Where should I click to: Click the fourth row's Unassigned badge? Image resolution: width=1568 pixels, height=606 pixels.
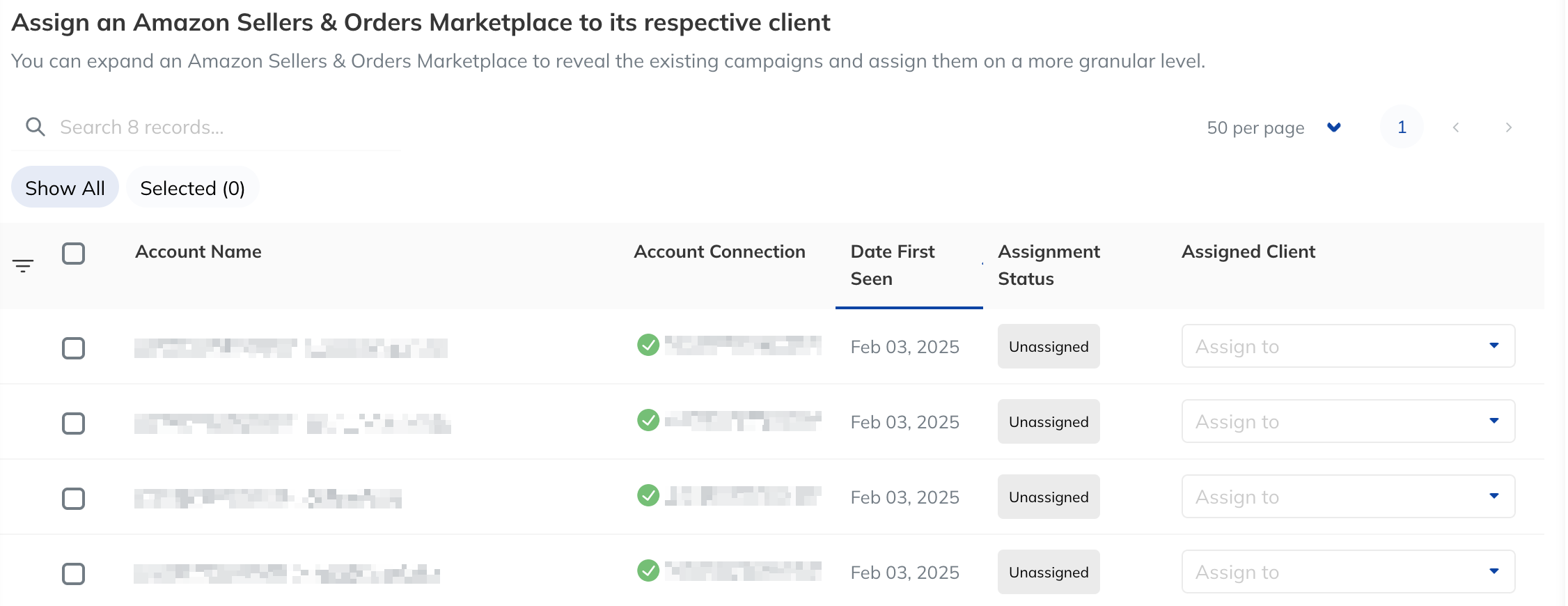1049,572
